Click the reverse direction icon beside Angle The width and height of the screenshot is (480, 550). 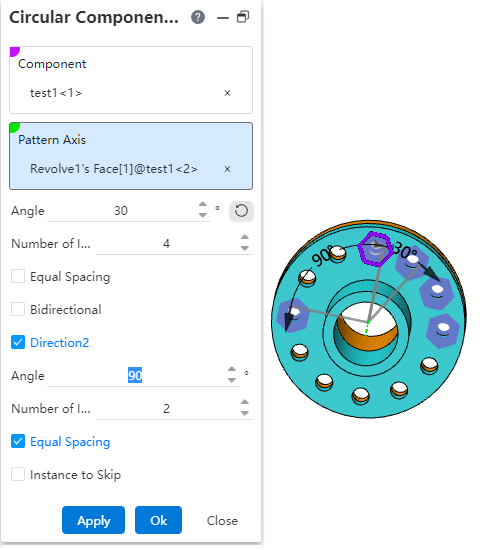pos(241,211)
